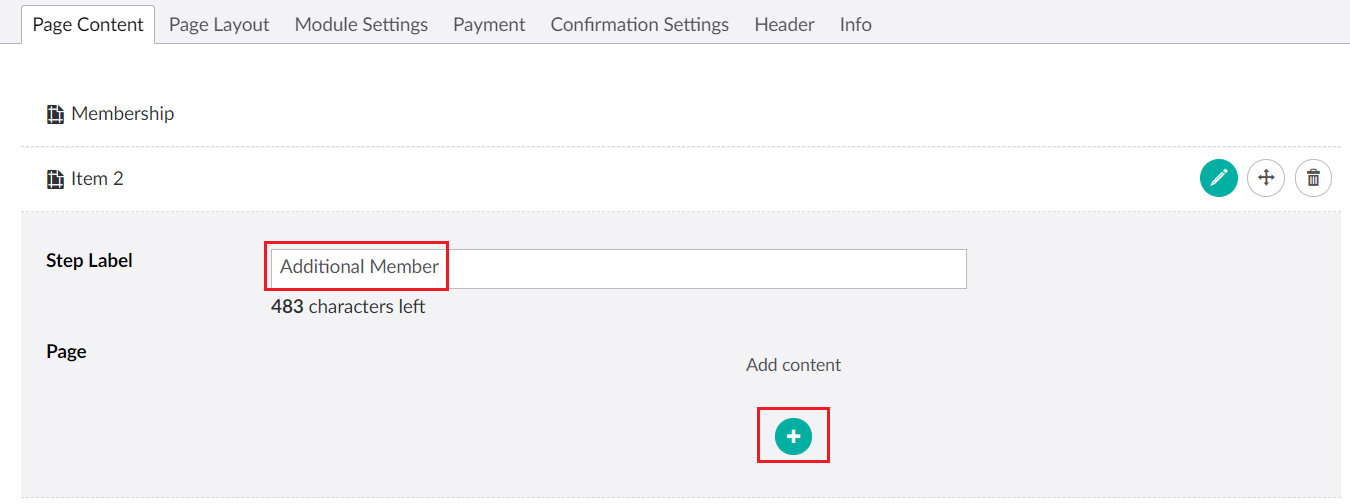Click the grid icon beside Membership
Viewport: 1350px width, 504px height.
coord(55,114)
